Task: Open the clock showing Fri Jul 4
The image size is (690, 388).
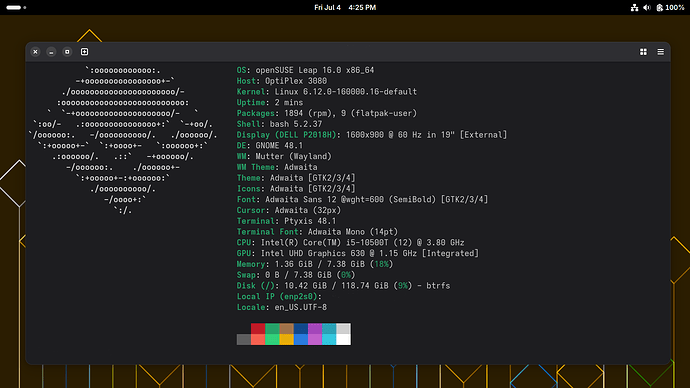Action: (x=345, y=7)
